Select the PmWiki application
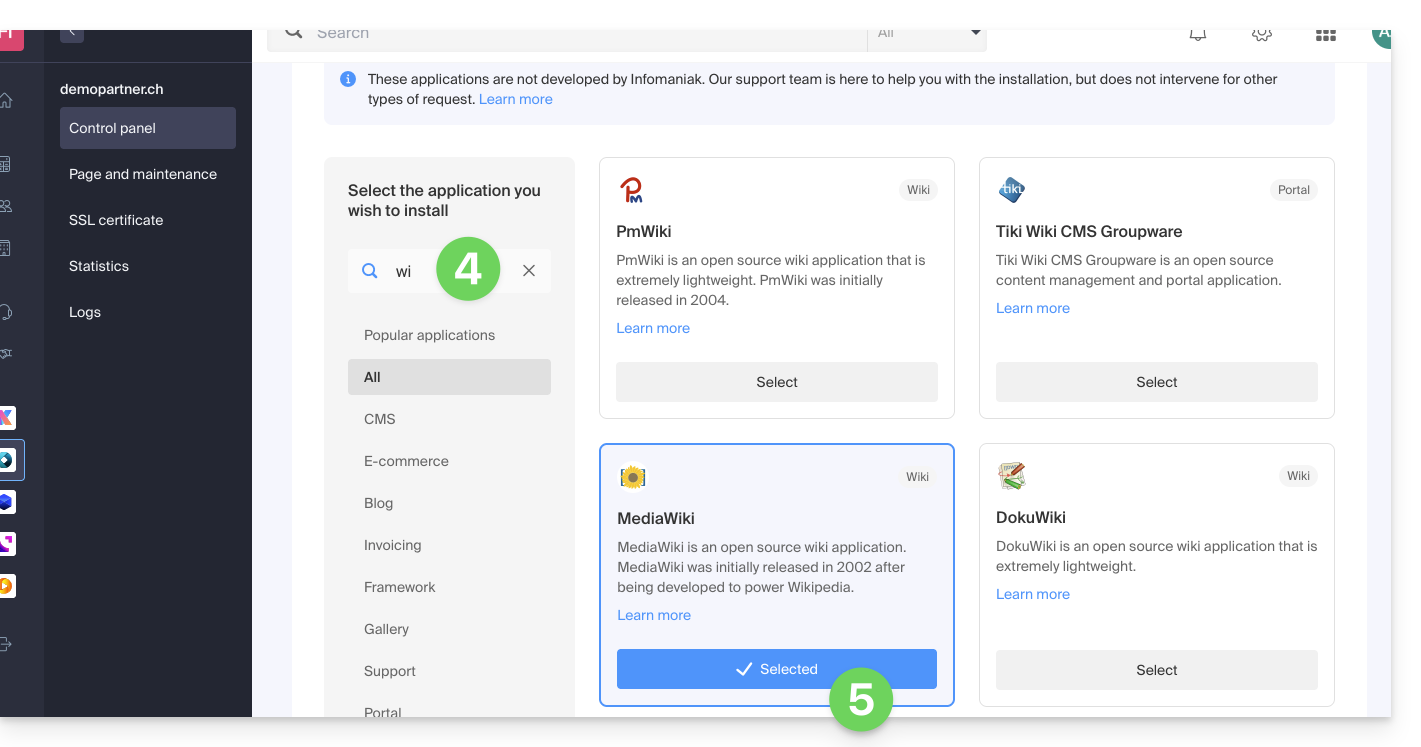Screen dimensions: 1421x747 coord(776,382)
